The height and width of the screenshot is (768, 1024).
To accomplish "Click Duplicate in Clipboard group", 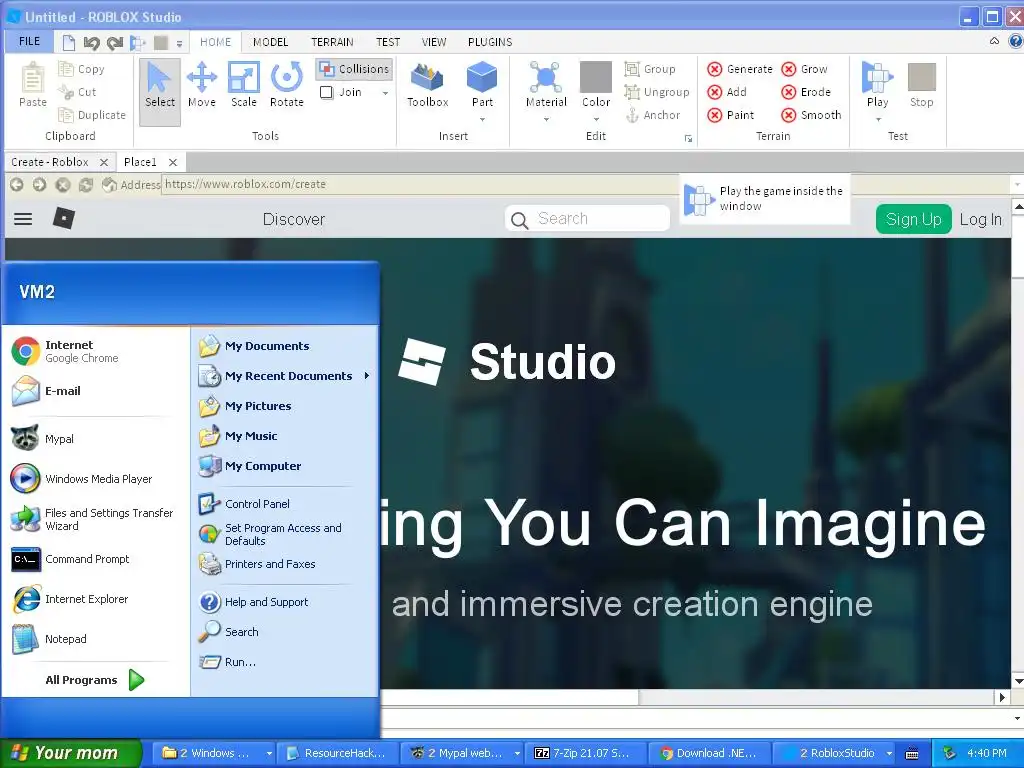I will click(91, 115).
